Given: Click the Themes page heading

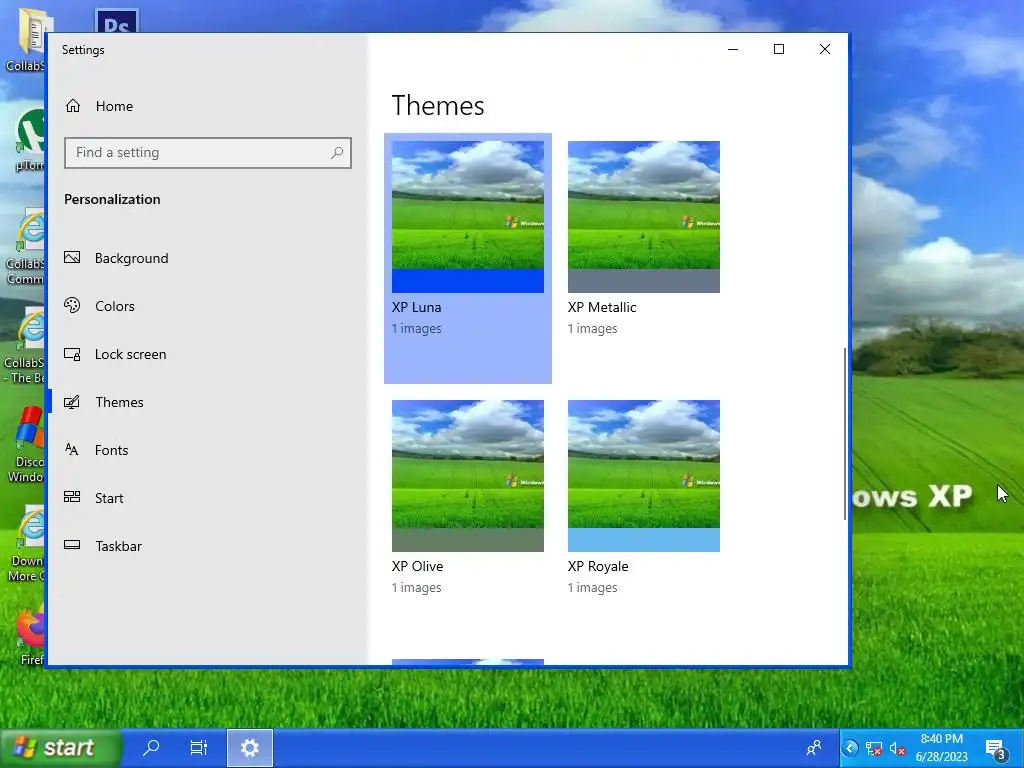Looking at the screenshot, I should [438, 105].
